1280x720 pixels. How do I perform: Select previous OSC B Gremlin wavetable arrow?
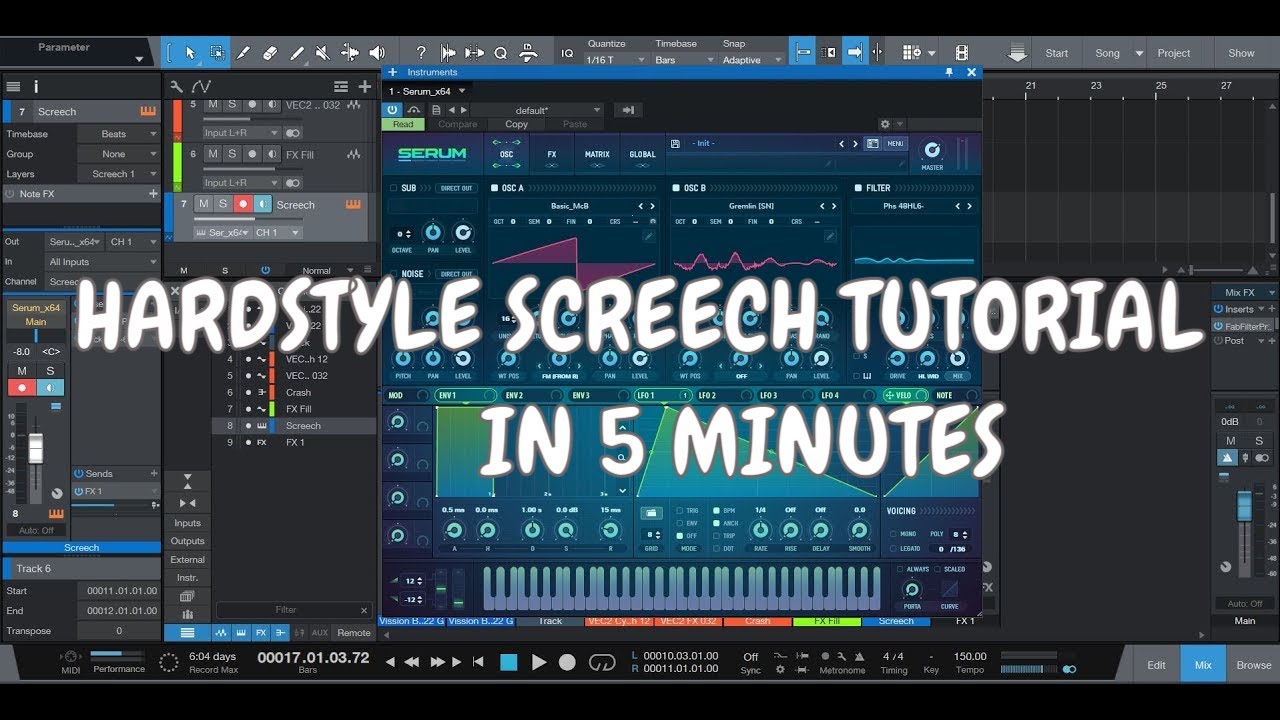click(822, 206)
